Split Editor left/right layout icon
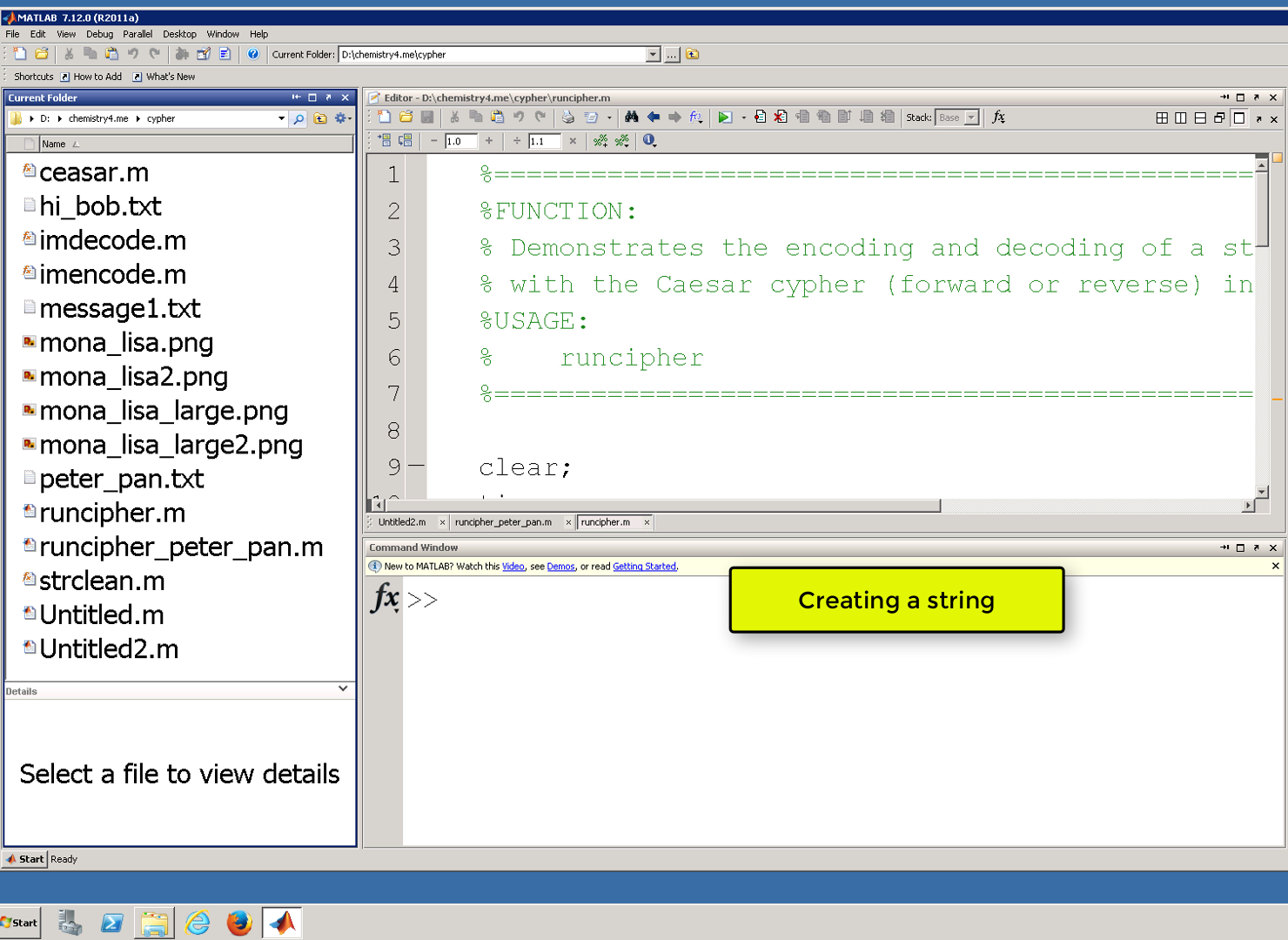This screenshot has width=1288, height=940. click(x=1181, y=118)
